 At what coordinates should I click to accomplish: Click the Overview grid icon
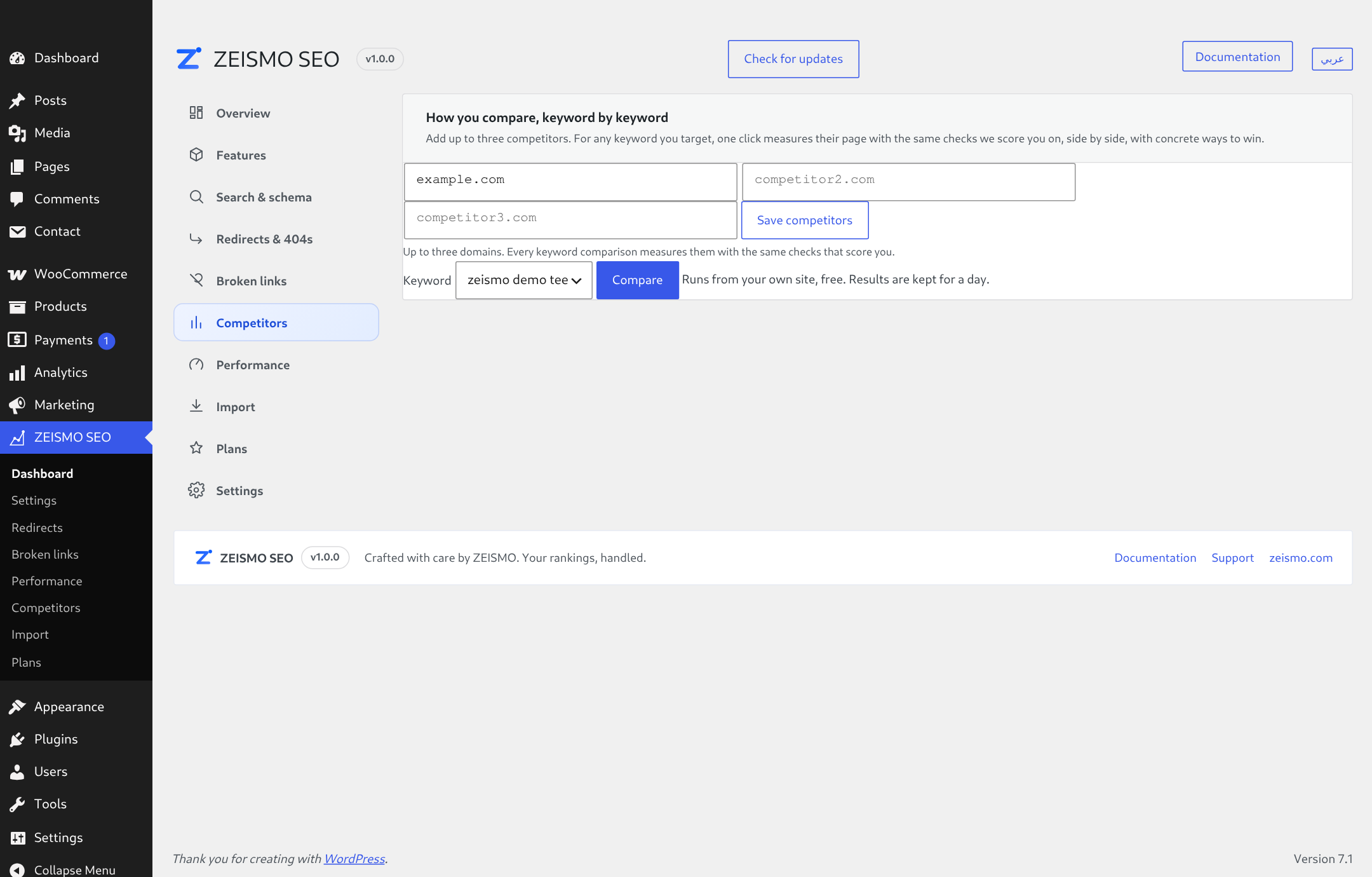[196, 112]
